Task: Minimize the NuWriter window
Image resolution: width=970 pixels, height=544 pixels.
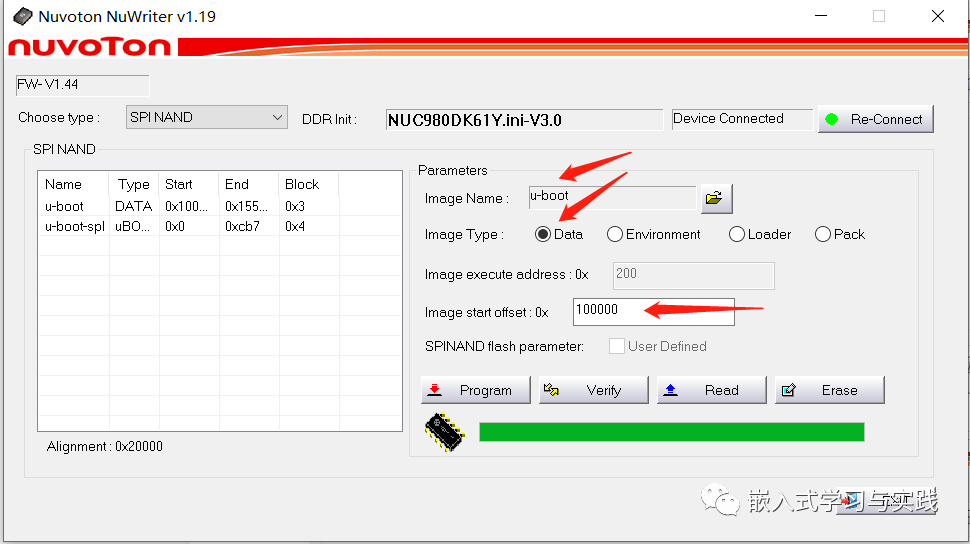Action: pyautogui.click(x=821, y=16)
